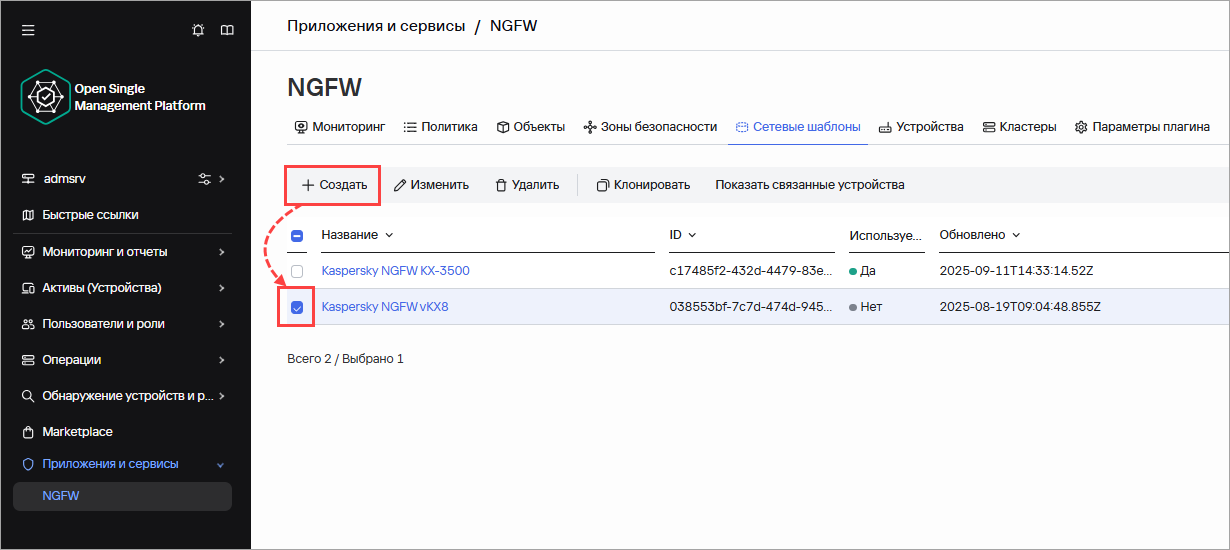Screen dimensions: 1230x550
Task: Click the Зоны безопасности tab icon
Action: tap(590, 127)
